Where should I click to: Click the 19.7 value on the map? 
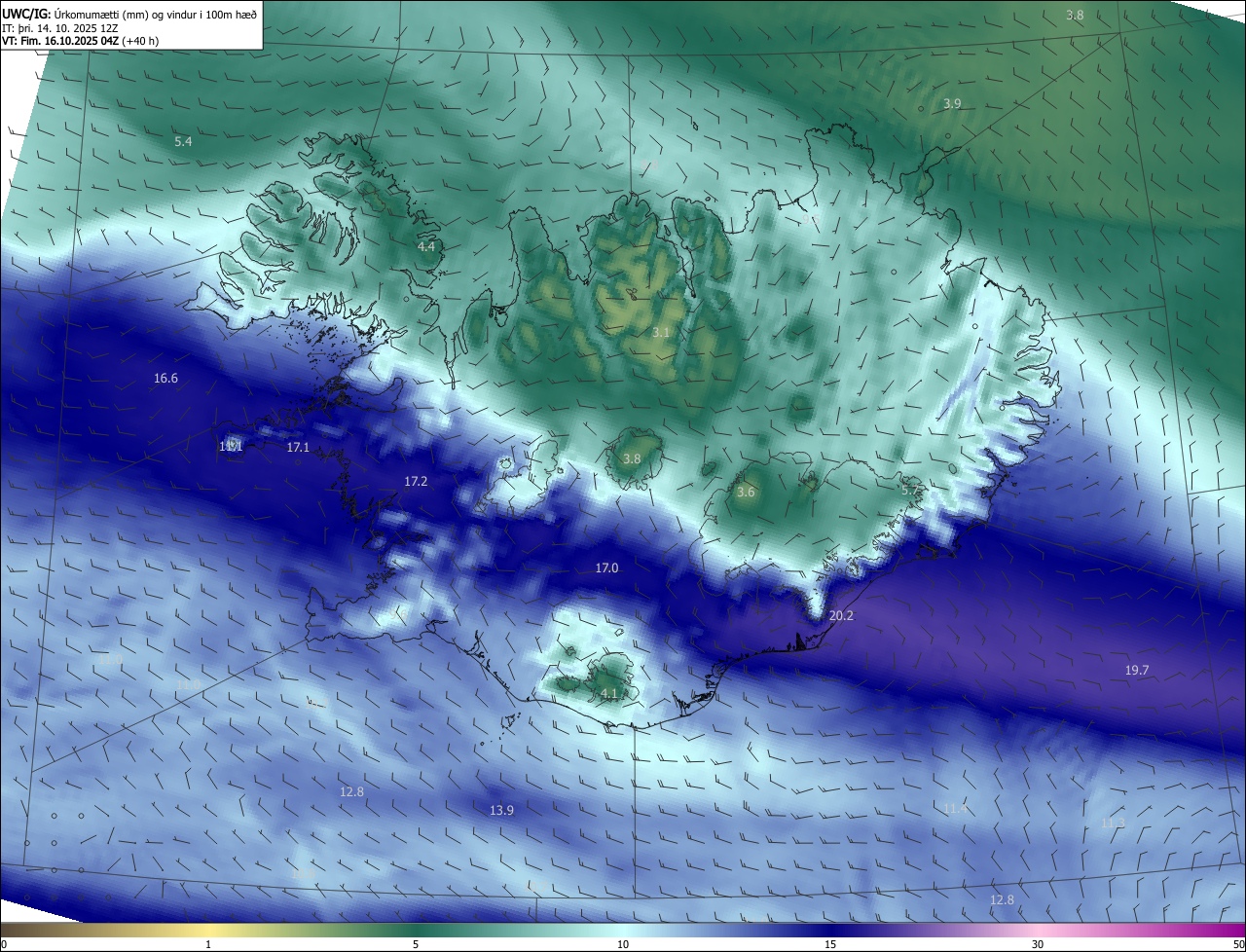(x=1137, y=670)
